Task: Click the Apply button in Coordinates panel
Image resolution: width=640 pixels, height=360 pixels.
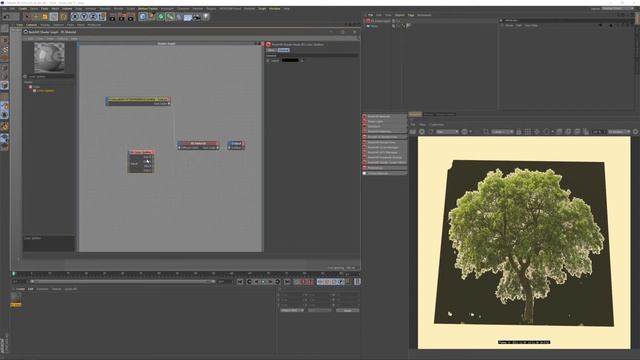Action: pyautogui.click(x=347, y=311)
